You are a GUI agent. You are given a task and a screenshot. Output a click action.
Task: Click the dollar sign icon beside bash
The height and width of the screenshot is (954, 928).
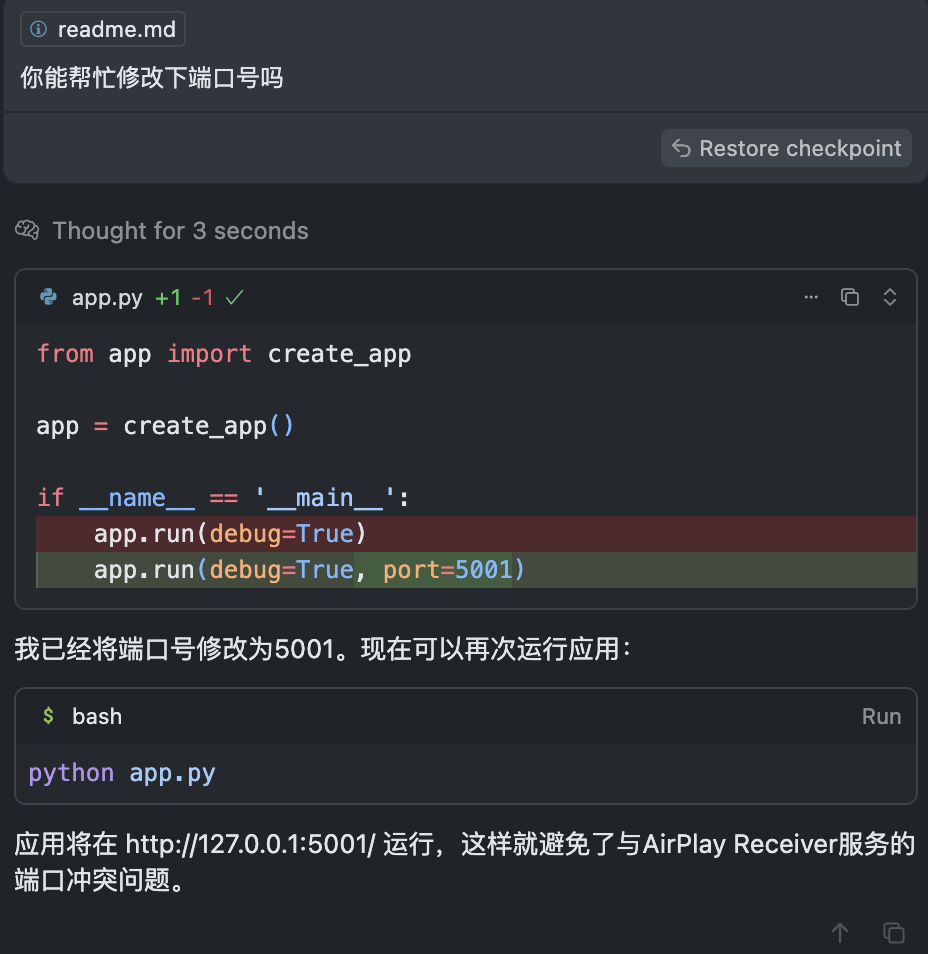47,716
